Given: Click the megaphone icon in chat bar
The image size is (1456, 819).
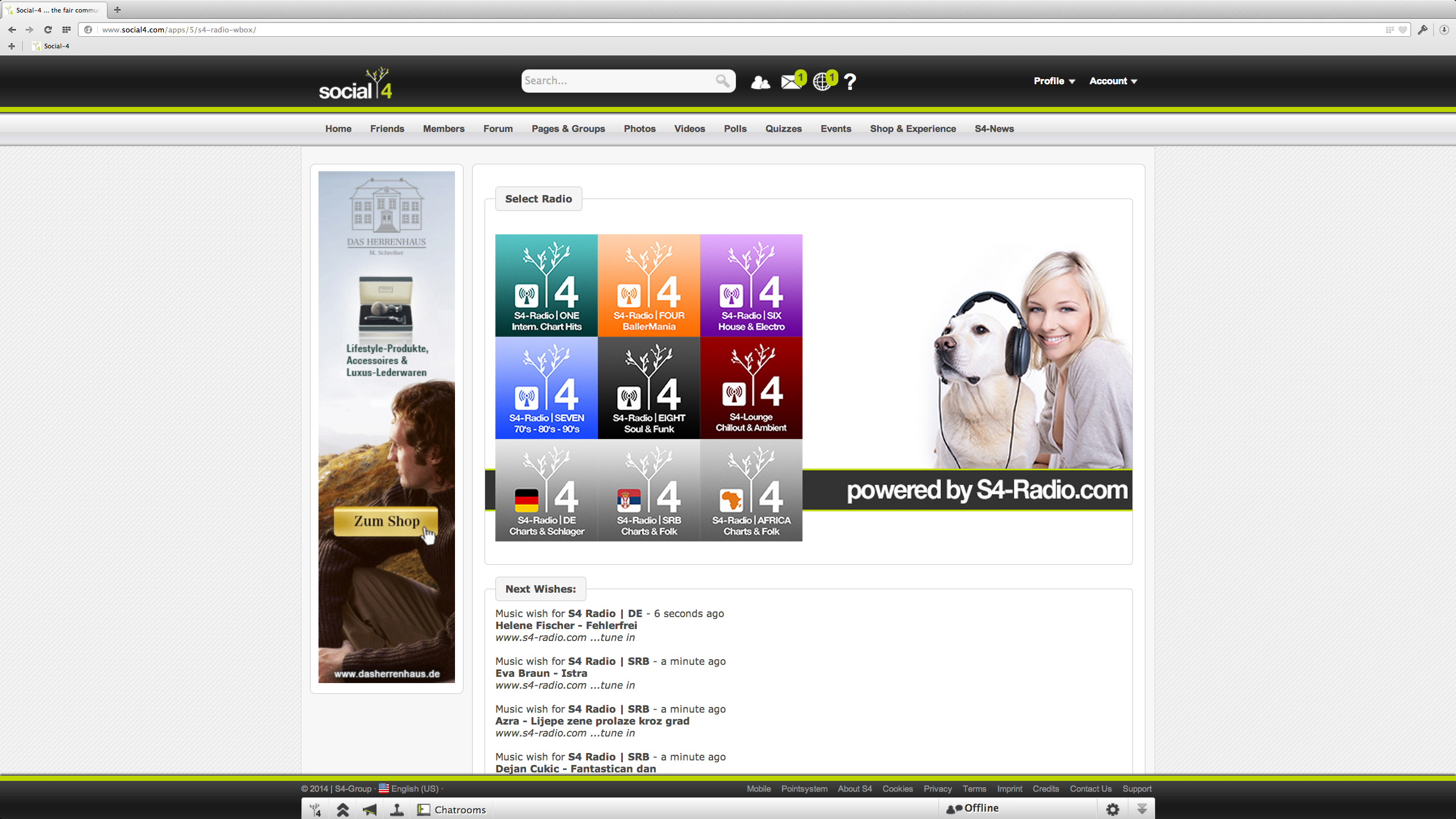Looking at the screenshot, I should pyautogui.click(x=370, y=809).
